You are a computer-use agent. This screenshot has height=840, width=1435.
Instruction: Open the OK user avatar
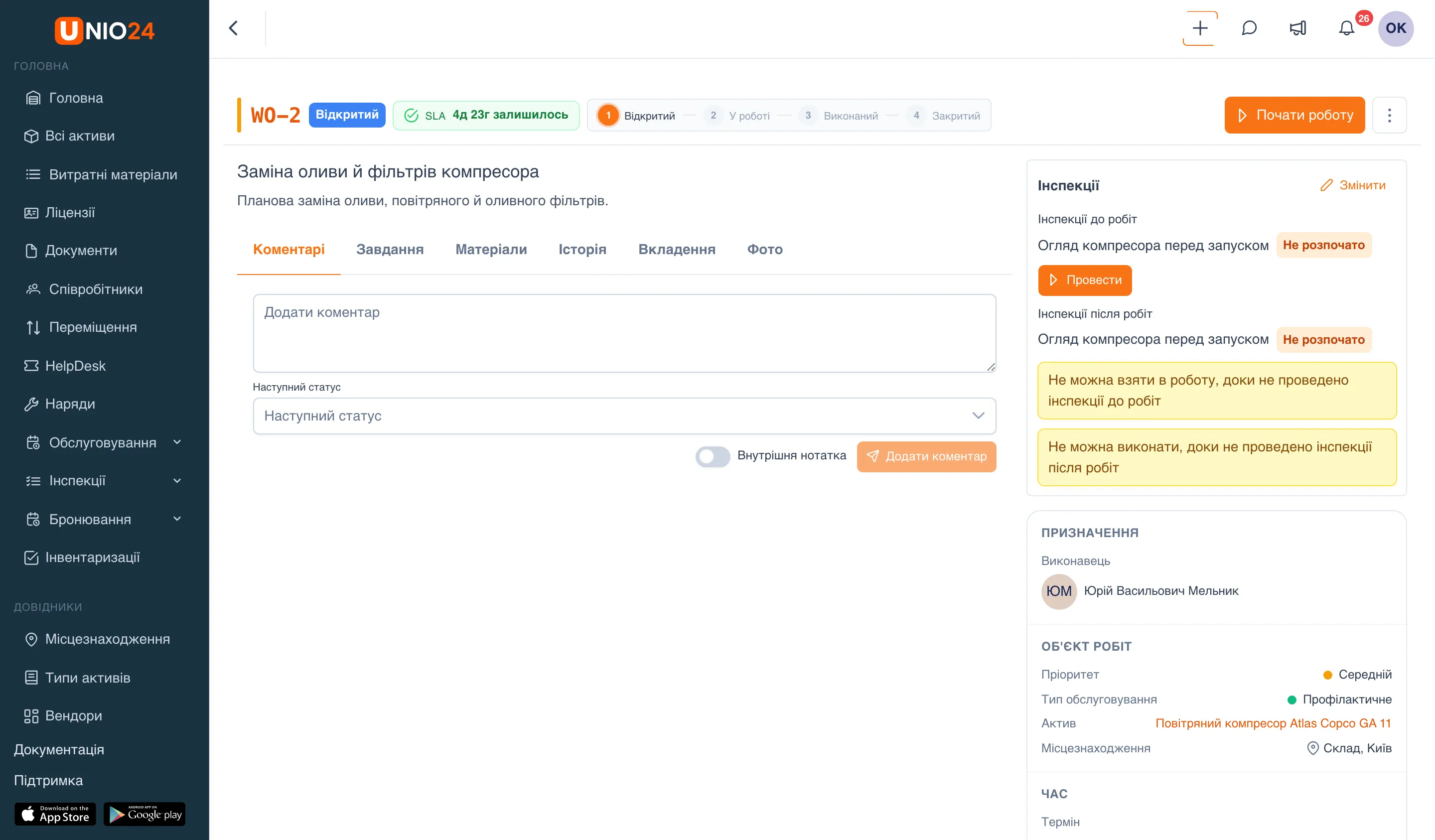[1395, 28]
